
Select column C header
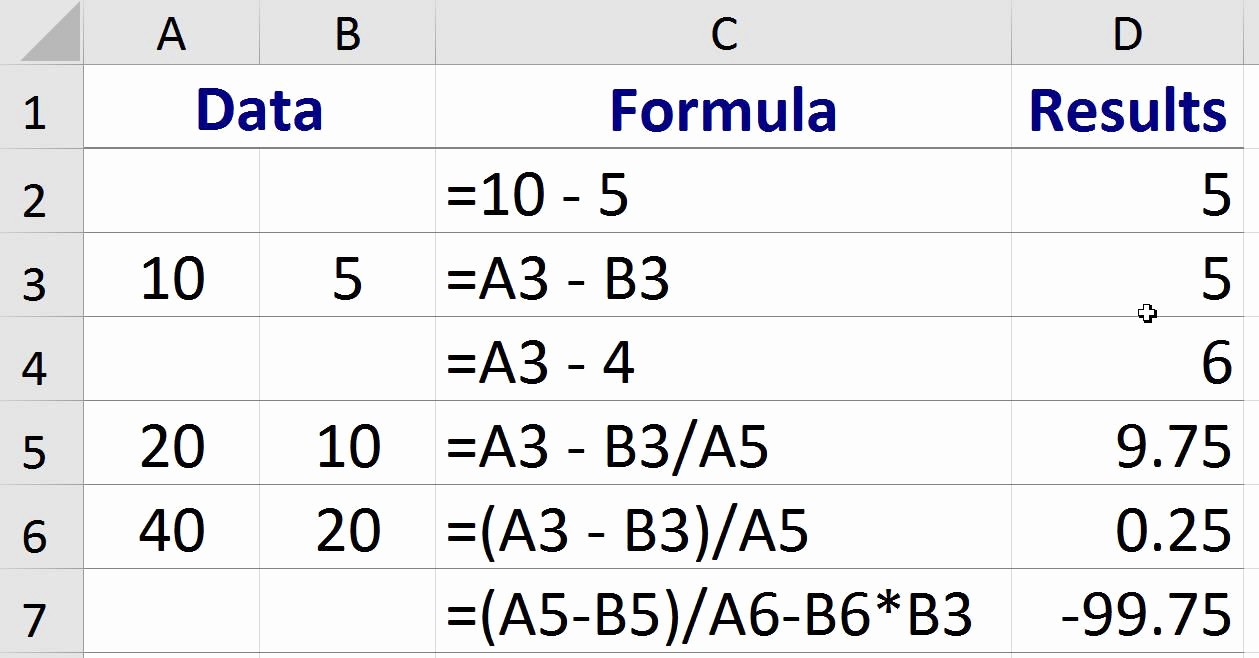[x=723, y=30]
